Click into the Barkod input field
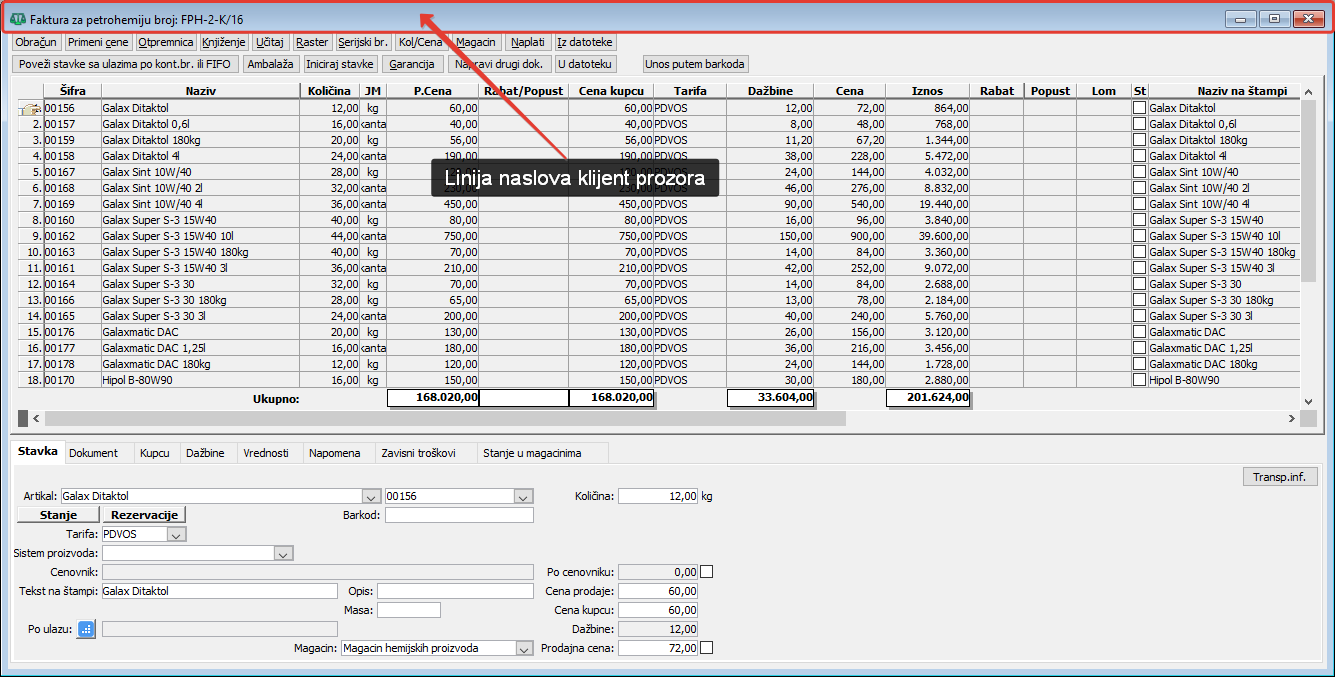The width and height of the screenshot is (1335, 677). click(459, 516)
